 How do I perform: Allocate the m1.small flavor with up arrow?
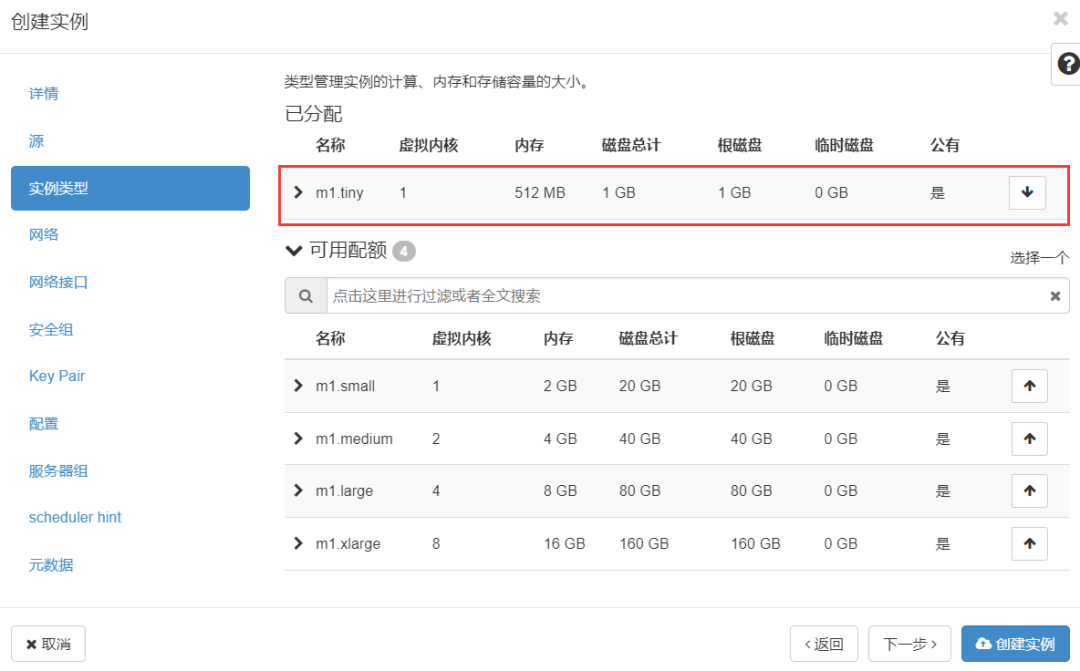click(1029, 386)
